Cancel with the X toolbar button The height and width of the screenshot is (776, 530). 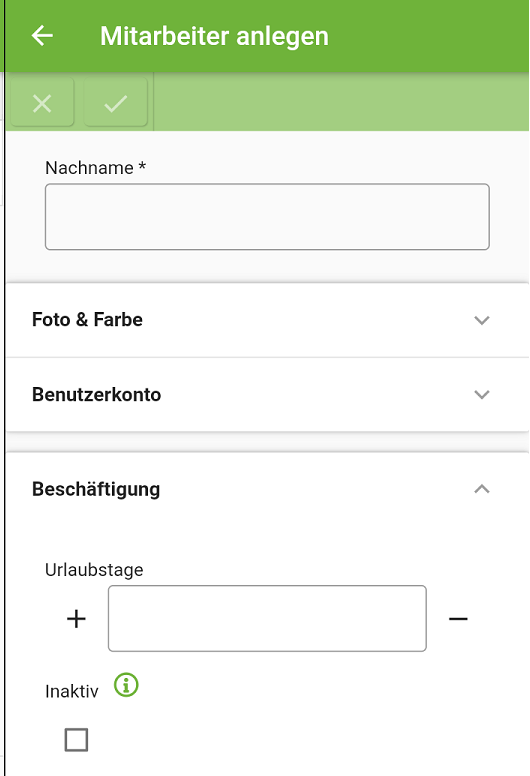point(42,103)
